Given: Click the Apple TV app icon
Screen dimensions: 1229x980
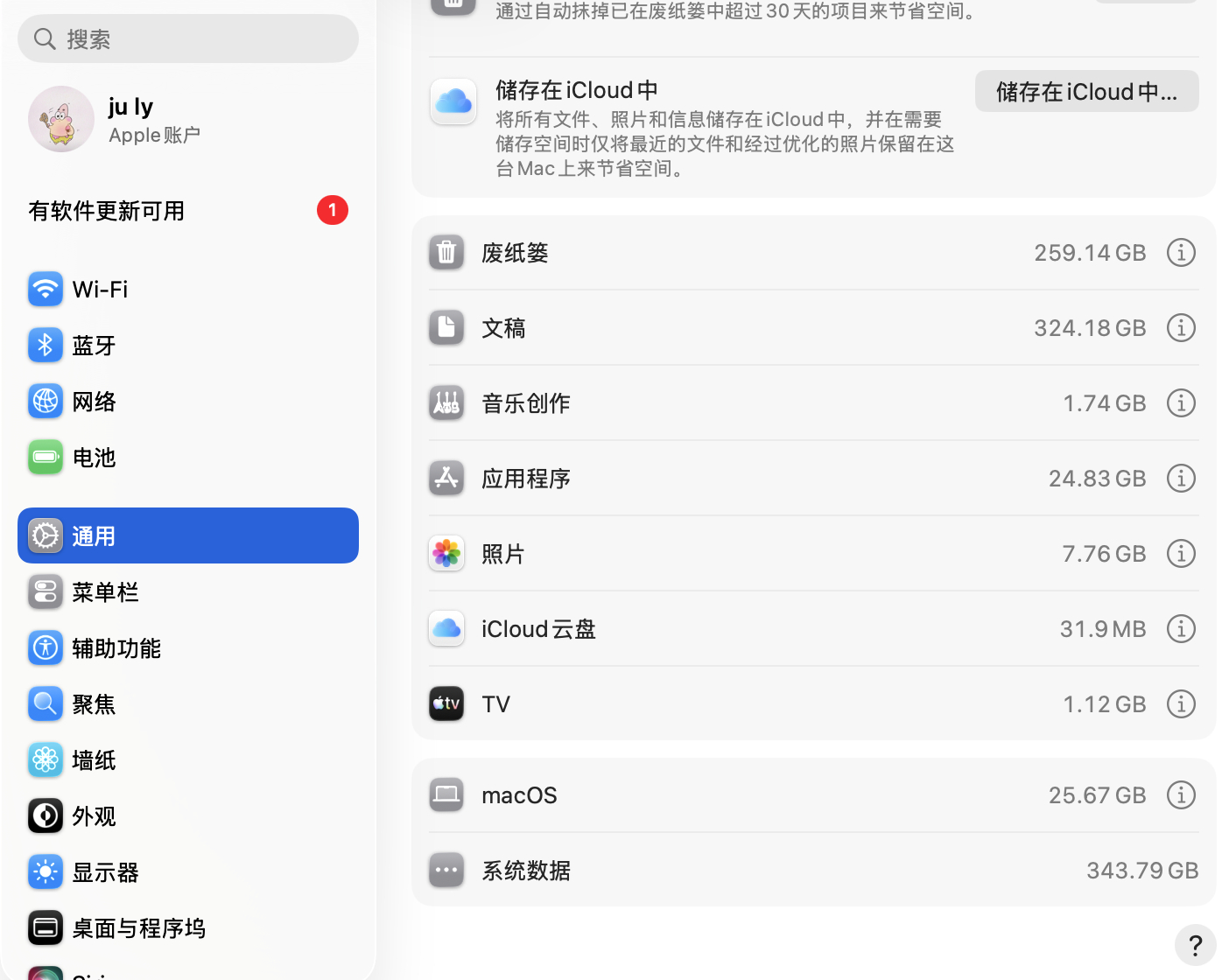Looking at the screenshot, I should [446, 704].
